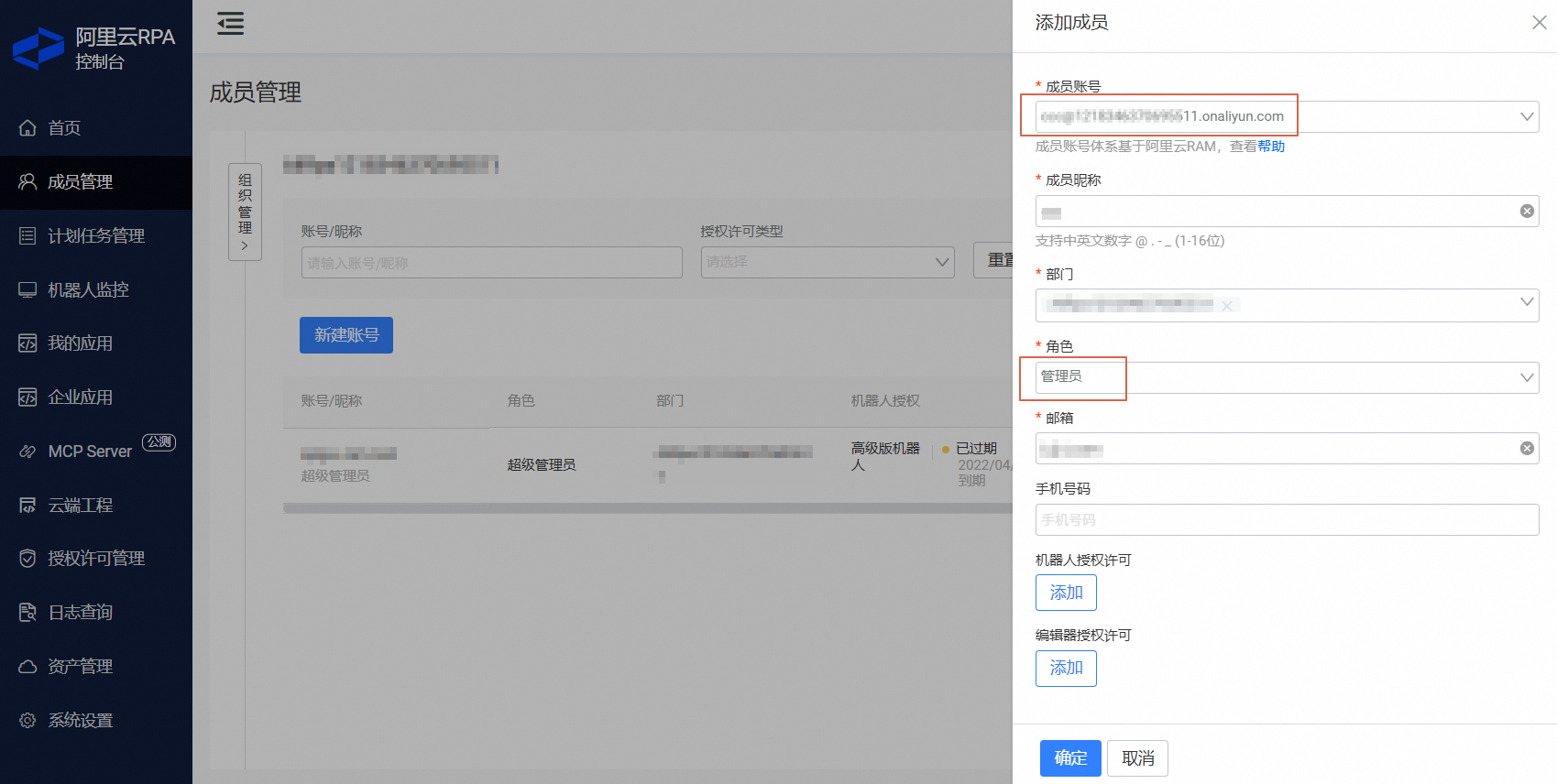
Task: Click the 机器人授权 column header
Action: pyautogui.click(x=885, y=401)
